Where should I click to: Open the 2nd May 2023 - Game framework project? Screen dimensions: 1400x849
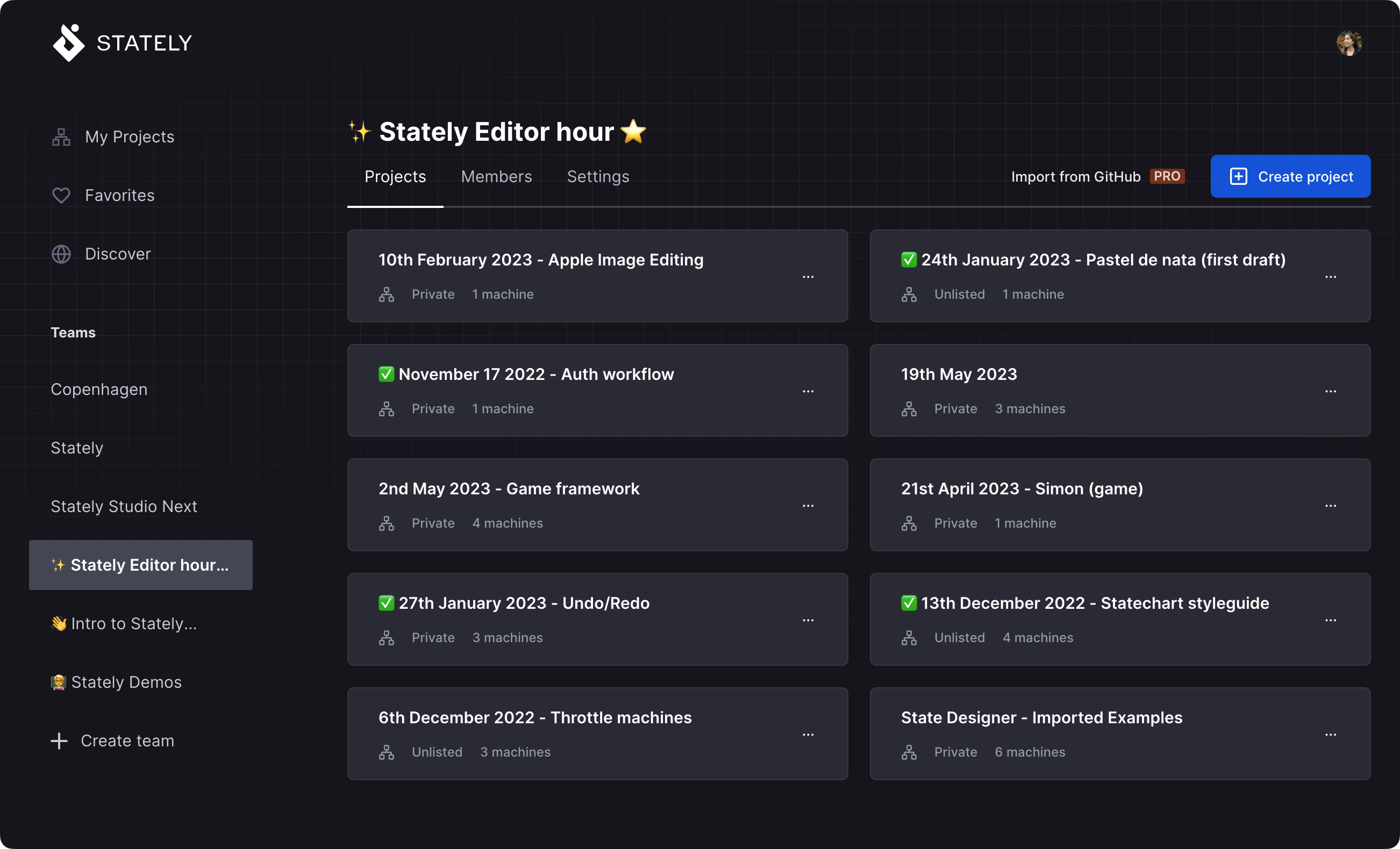pyautogui.click(x=509, y=488)
